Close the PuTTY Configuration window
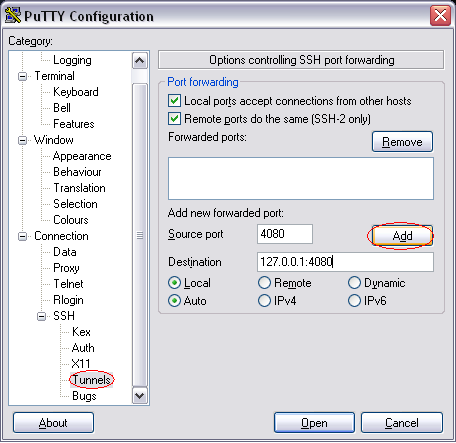456x443 pixels. [440, 15]
